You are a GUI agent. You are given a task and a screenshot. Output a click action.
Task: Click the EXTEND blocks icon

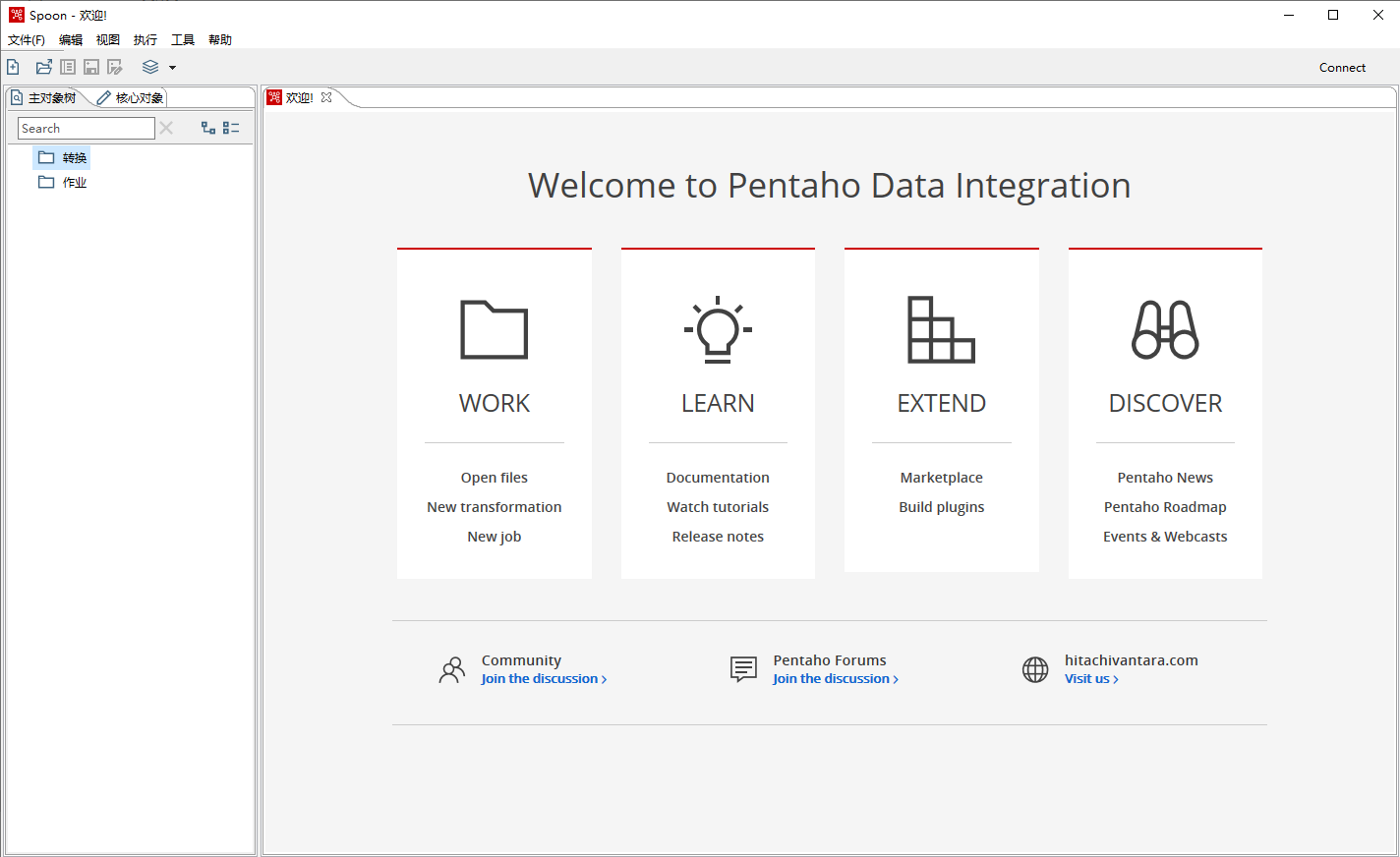coord(941,329)
